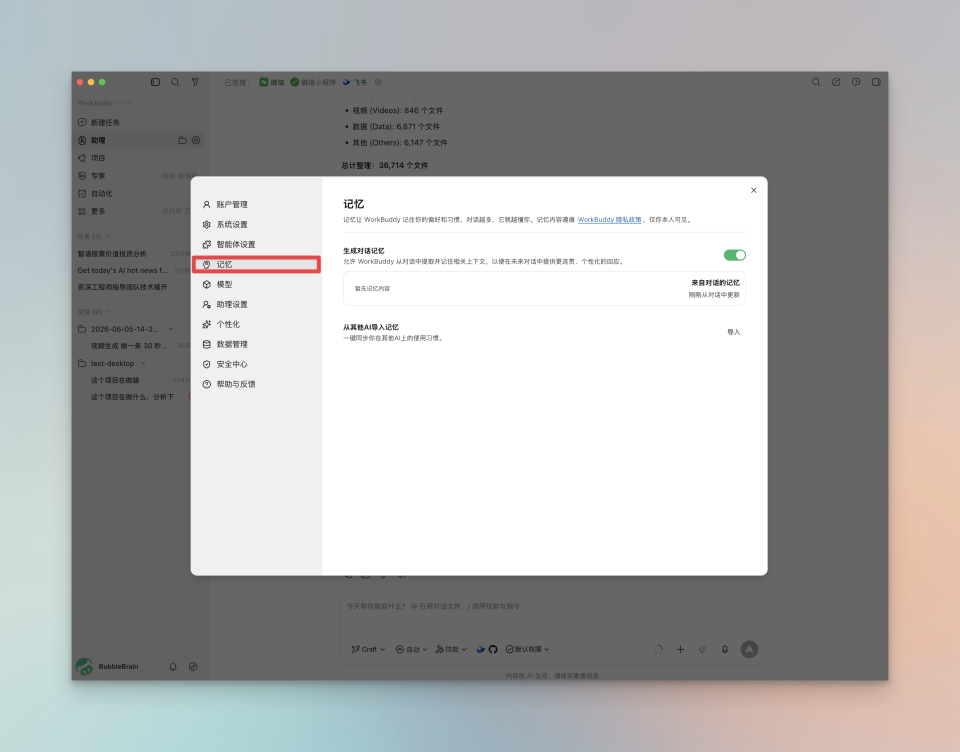Screen dimensions: 960x752
Task: Click the sparkle enhance icon in the input bar
Action: [702, 649]
